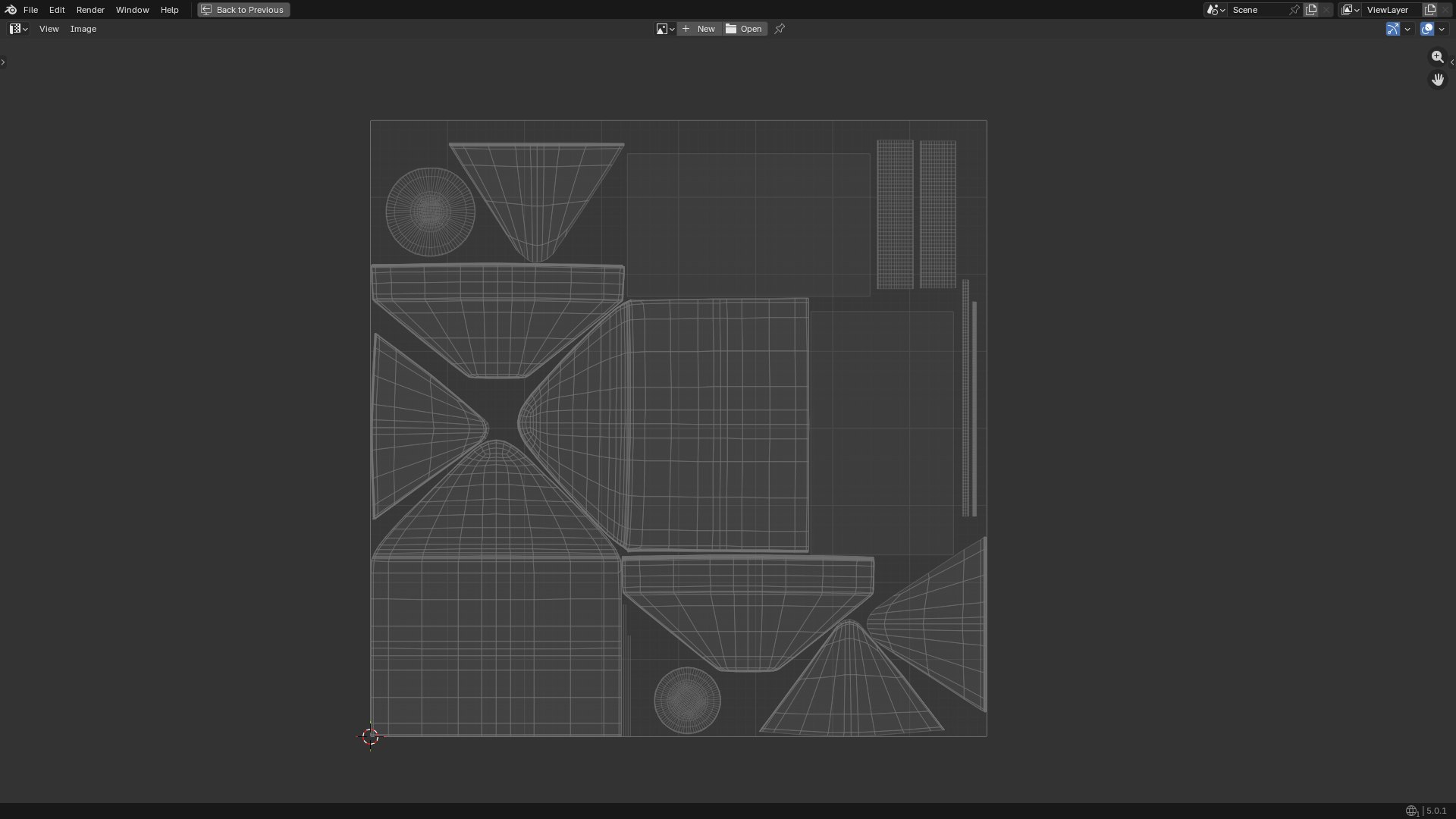The height and width of the screenshot is (819, 1456).
Task: Open the editor type dropdown
Action: [x=19, y=29]
